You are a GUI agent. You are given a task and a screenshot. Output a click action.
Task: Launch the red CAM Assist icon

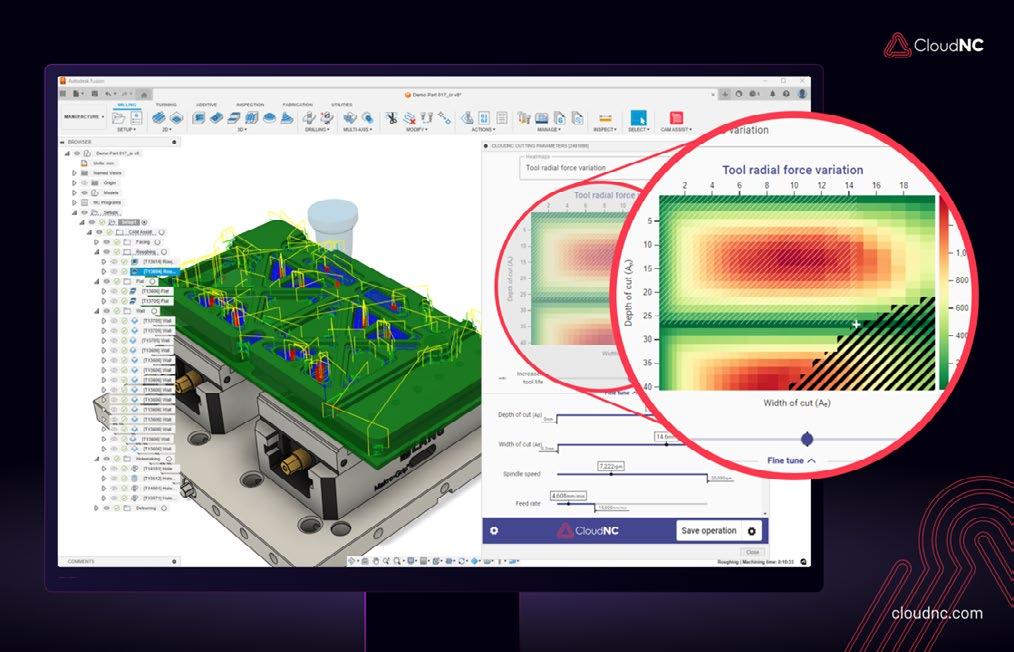(x=676, y=118)
